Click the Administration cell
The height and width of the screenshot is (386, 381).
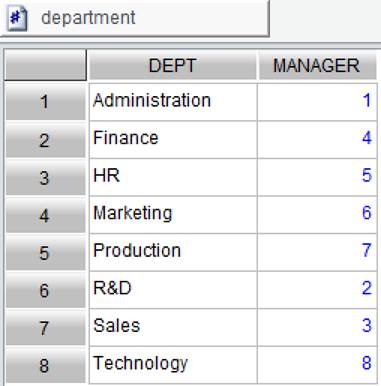(x=173, y=102)
